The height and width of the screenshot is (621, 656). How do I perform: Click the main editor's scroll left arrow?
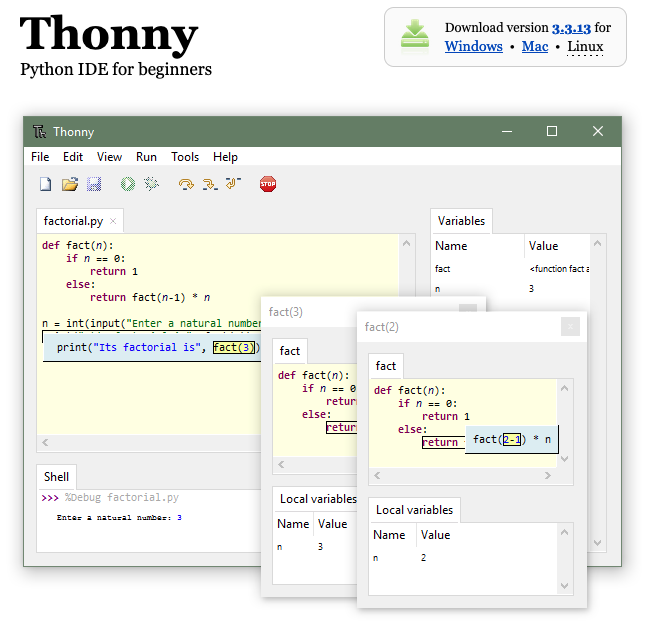pyautogui.click(x=45, y=442)
